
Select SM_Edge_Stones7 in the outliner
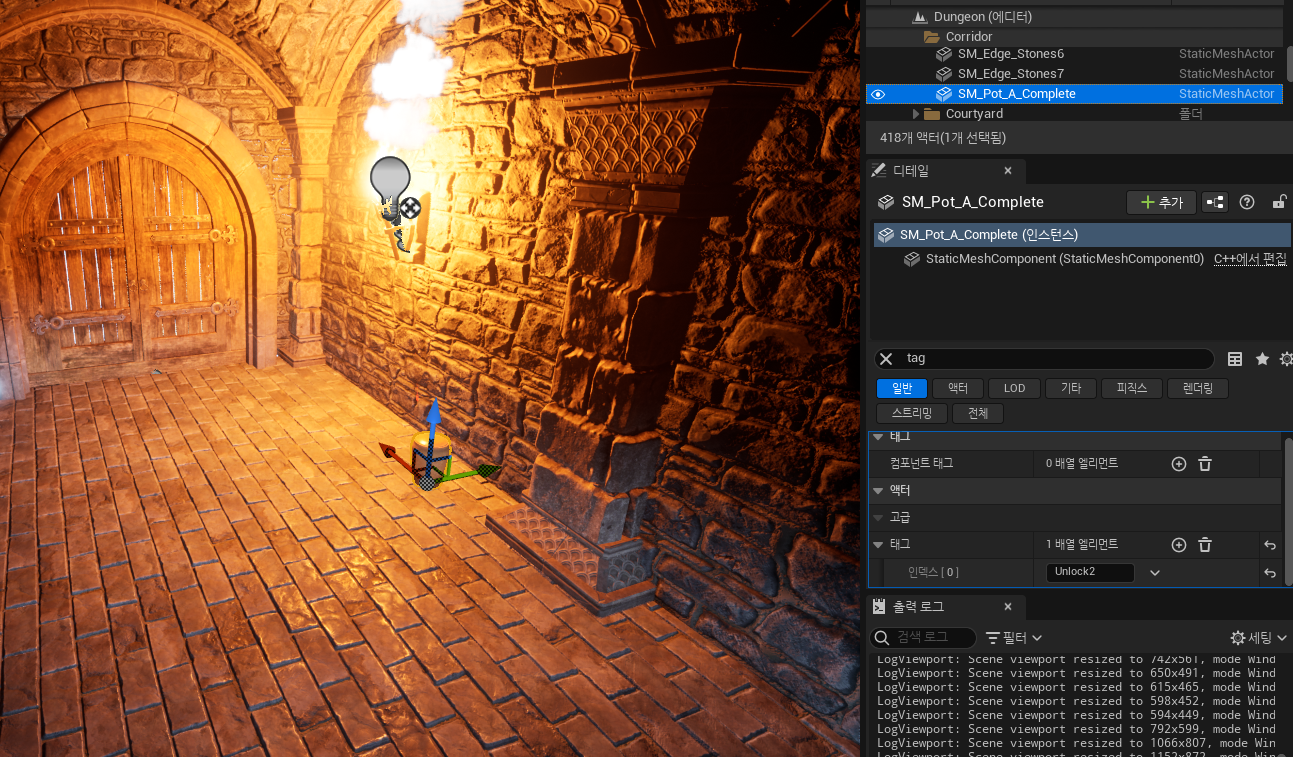click(x=1010, y=74)
